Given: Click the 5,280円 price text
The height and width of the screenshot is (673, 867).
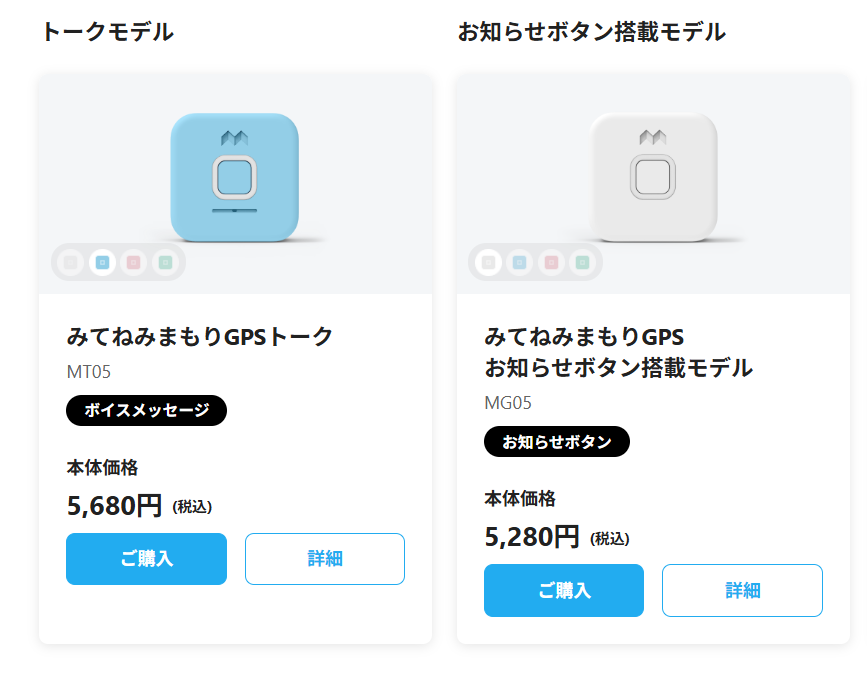Looking at the screenshot, I should click(532, 537).
